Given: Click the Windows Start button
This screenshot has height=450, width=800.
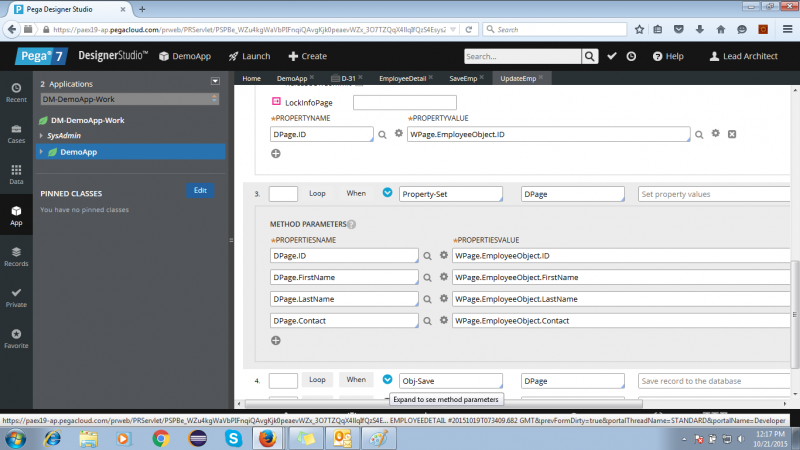Looking at the screenshot, I should pos(15,438).
